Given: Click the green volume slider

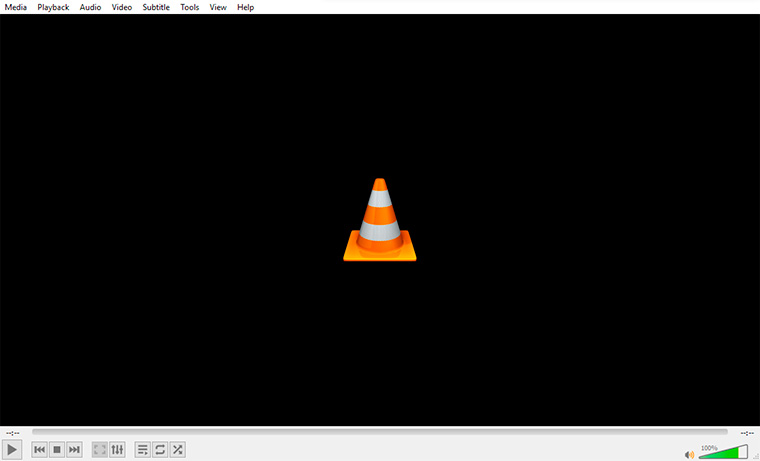Looking at the screenshot, I should (723, 452).
